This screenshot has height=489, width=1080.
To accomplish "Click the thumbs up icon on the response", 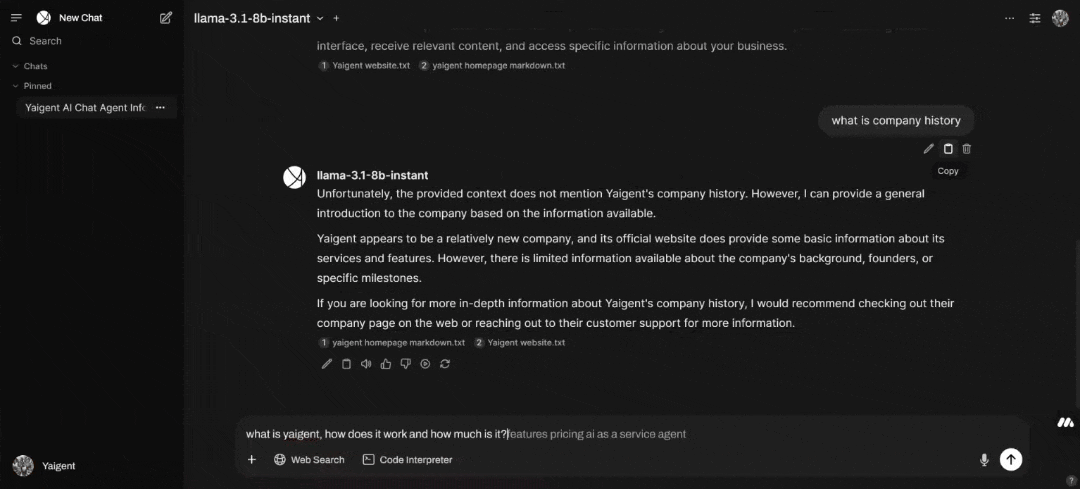I will (x=386, y=364).
